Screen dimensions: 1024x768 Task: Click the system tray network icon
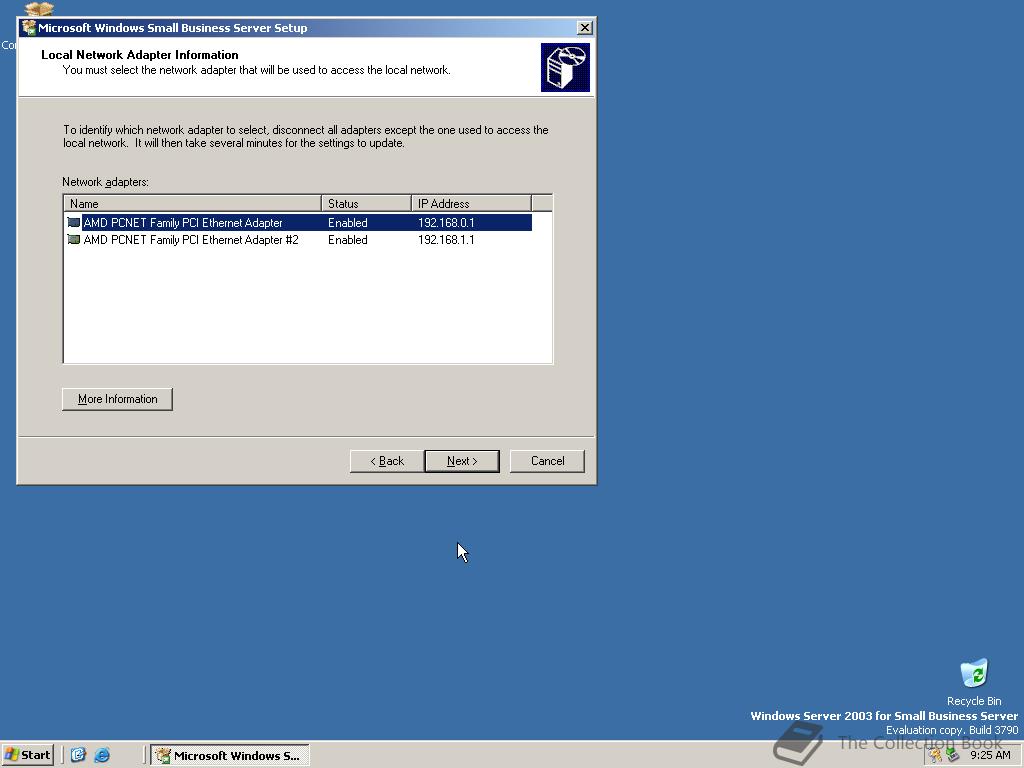(x=953, y=755)
